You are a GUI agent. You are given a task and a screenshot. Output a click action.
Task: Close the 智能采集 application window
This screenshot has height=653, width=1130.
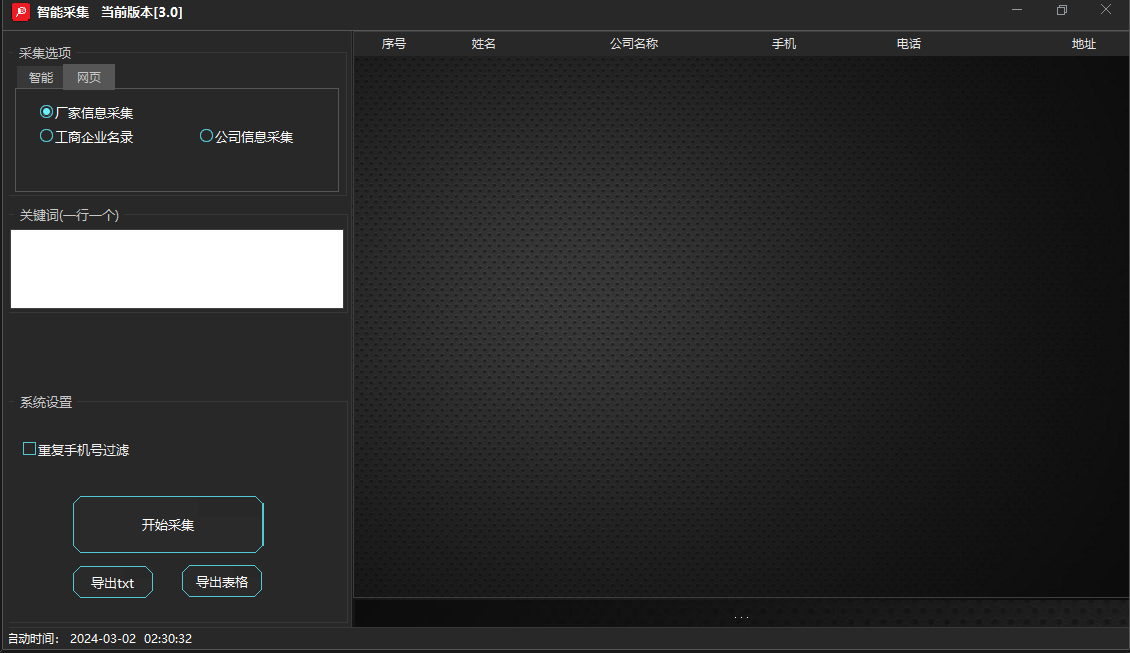tap(1106, 11)
